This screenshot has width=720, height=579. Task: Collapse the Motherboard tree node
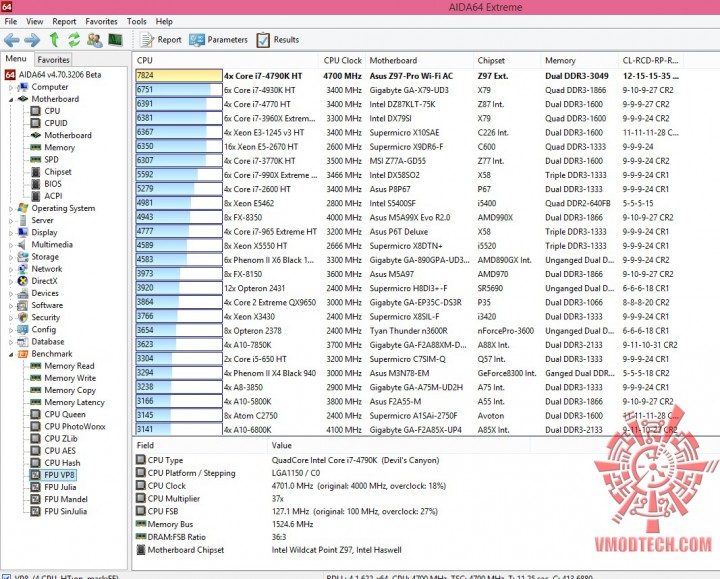pos(11,99)
